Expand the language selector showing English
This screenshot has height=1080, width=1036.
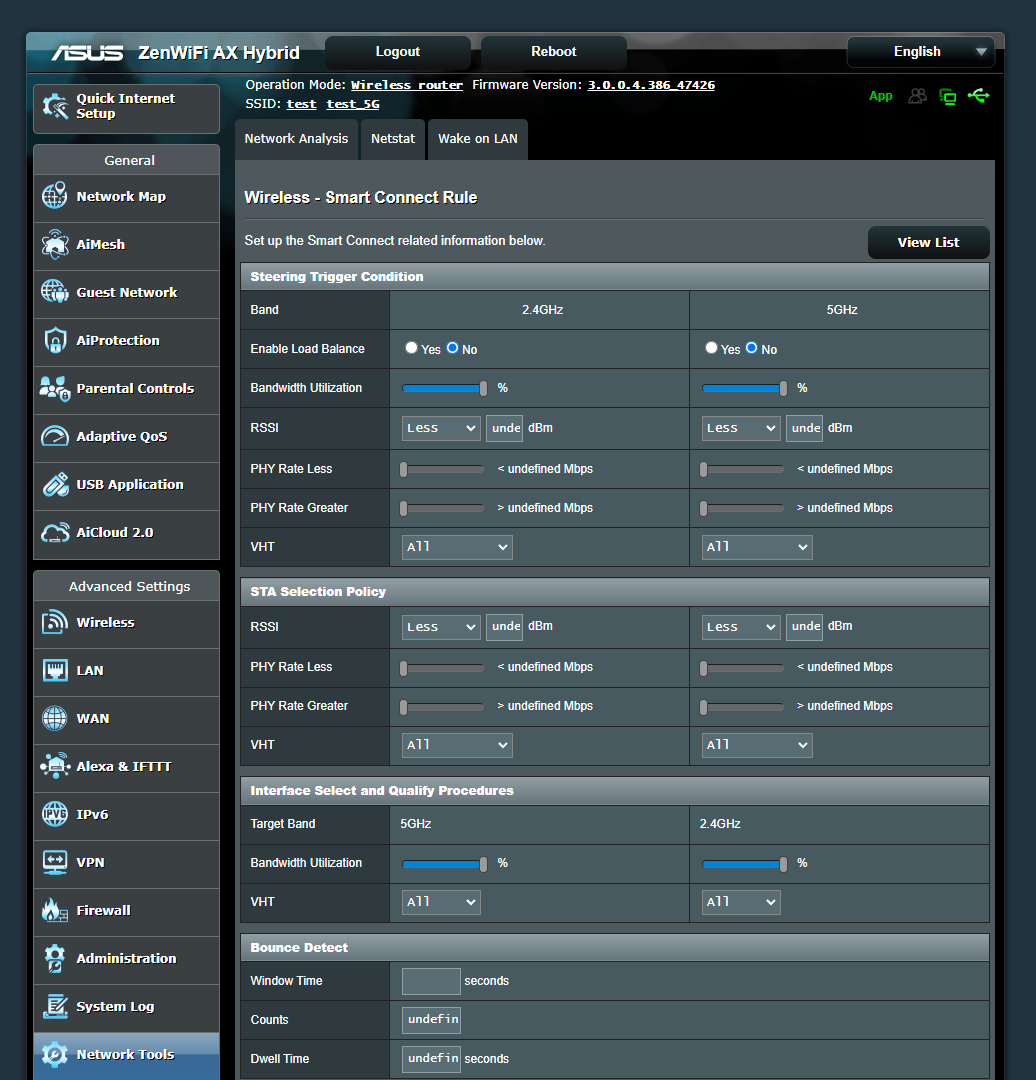pyautogui.click(x=920, y=51)
